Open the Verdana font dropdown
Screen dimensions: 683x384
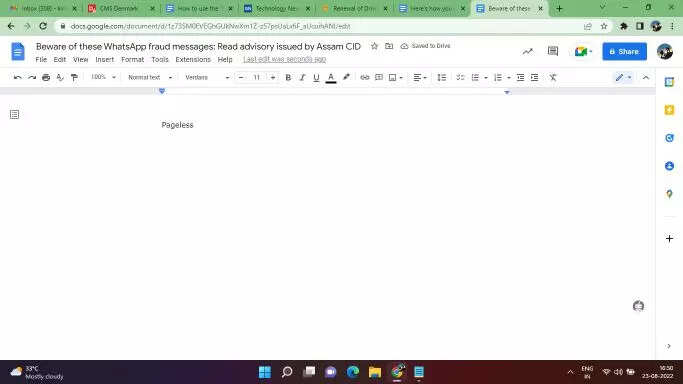point(207,77)
